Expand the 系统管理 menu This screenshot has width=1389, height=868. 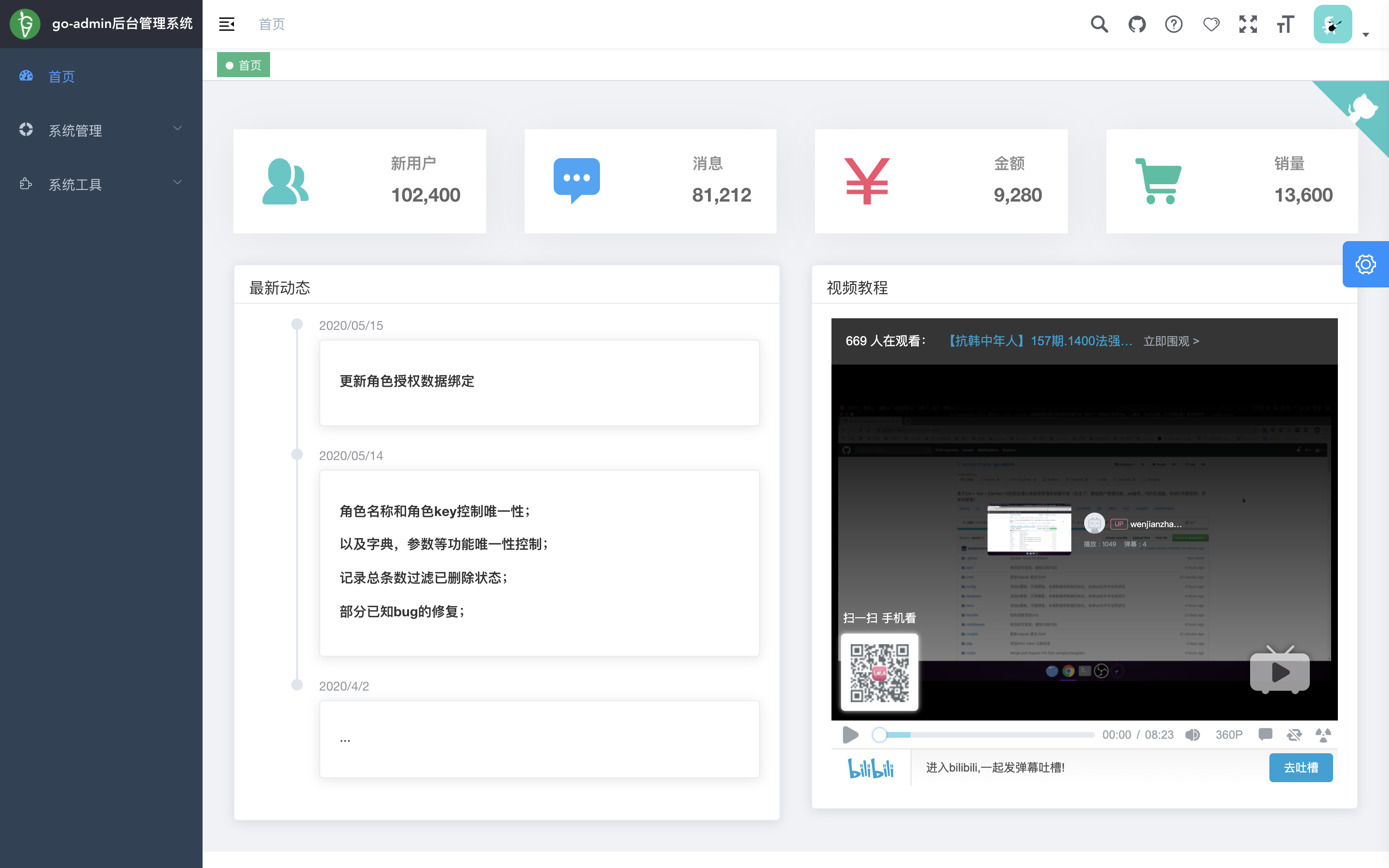pos(101,130)
